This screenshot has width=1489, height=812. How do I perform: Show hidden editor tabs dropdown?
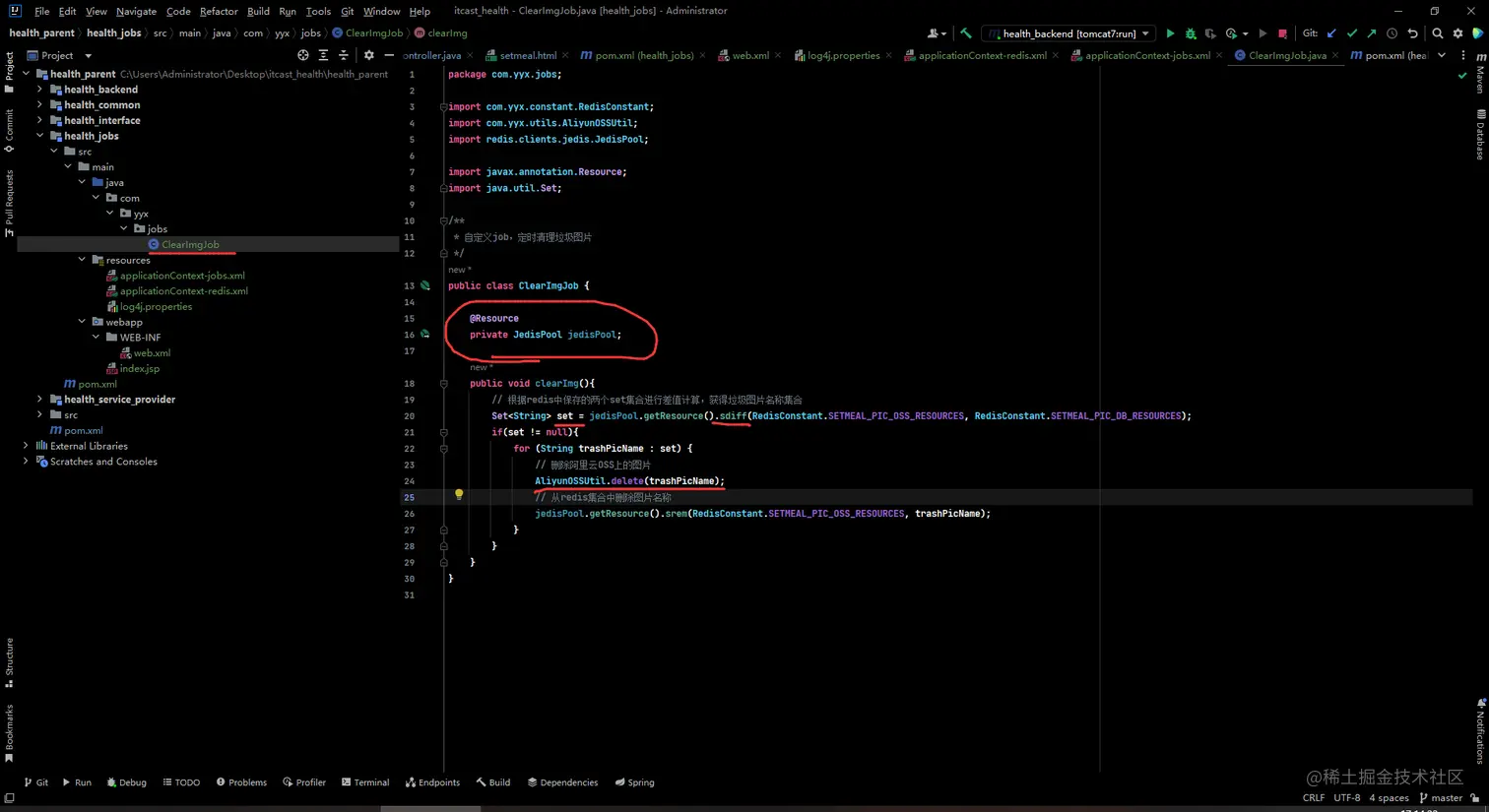(x=1442, y=55)
